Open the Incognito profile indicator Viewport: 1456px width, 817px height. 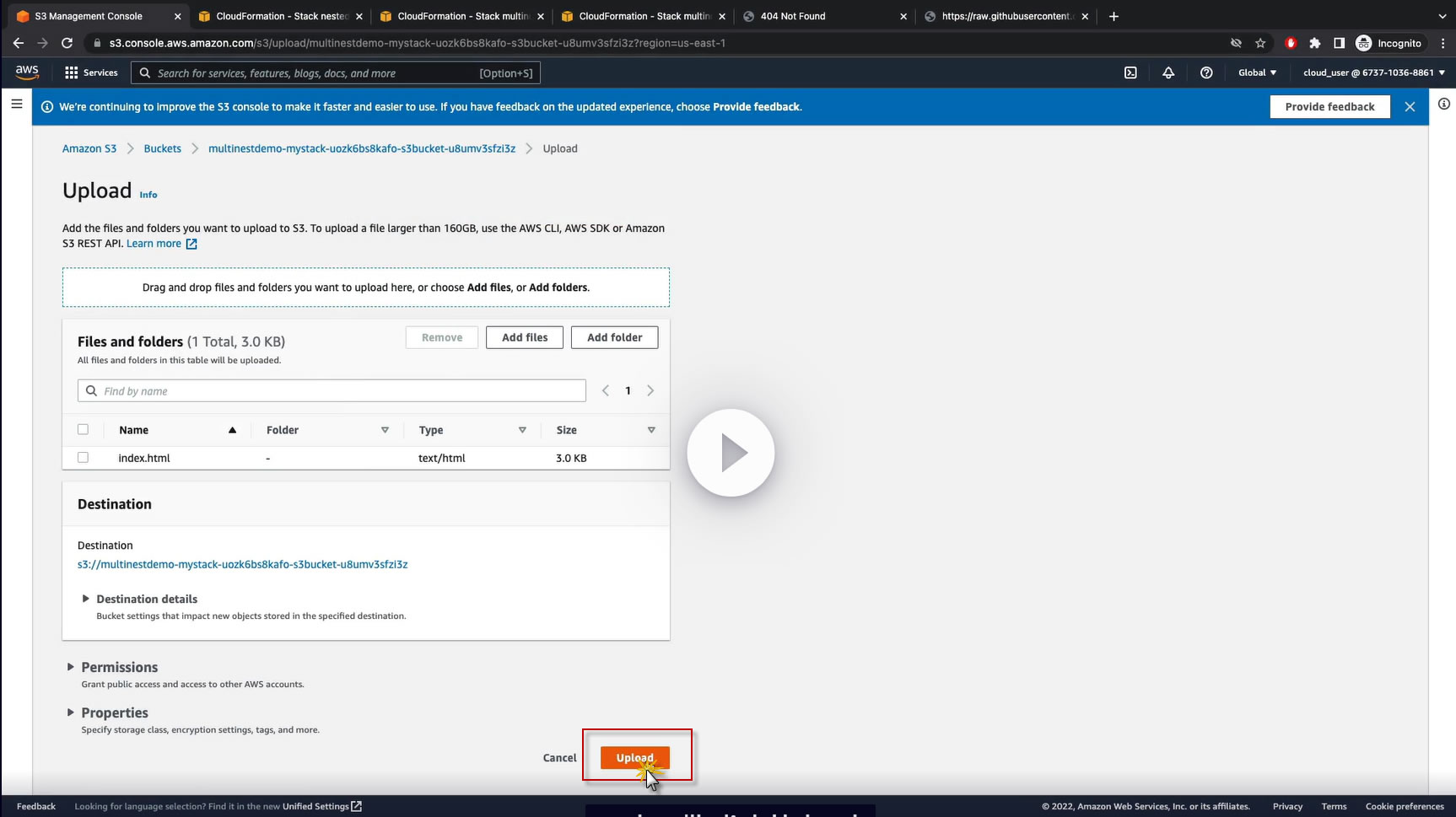[x=1389, y=43]
